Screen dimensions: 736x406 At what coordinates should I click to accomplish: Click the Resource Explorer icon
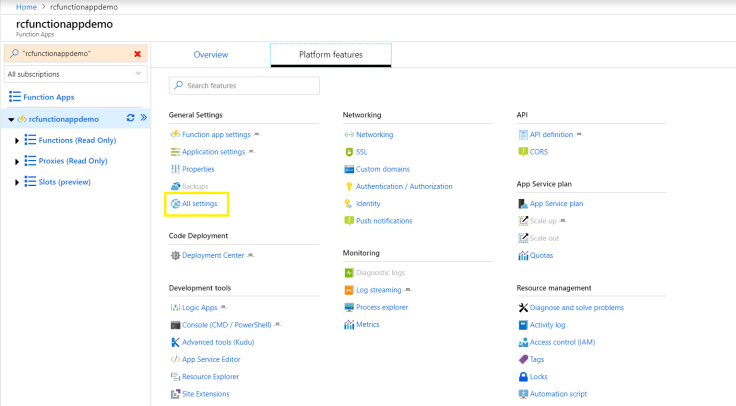click(x=175, y=376)
